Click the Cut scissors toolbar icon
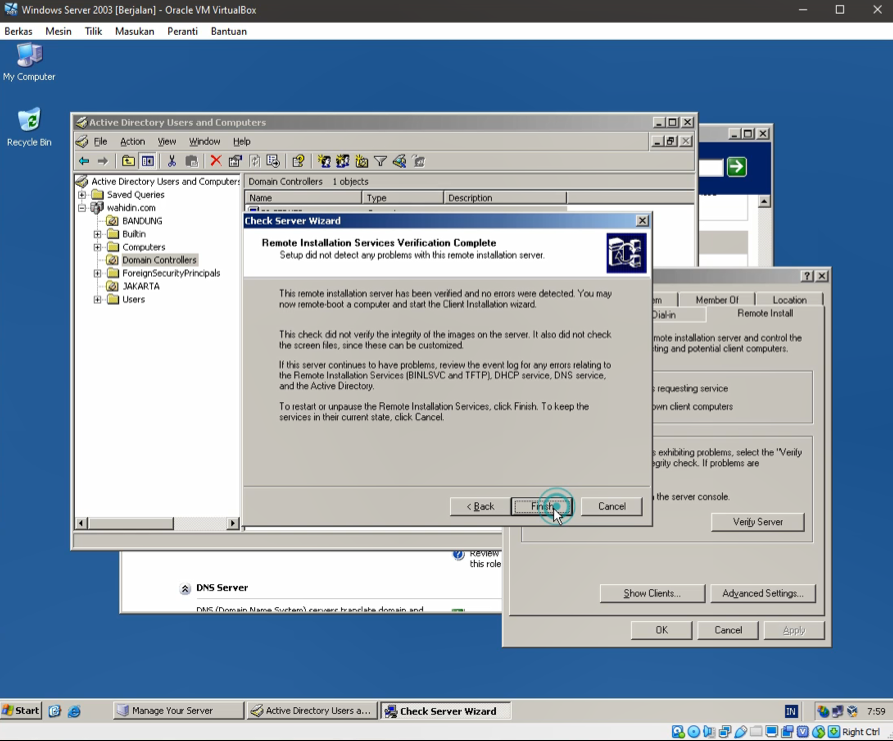 point(171,161)
